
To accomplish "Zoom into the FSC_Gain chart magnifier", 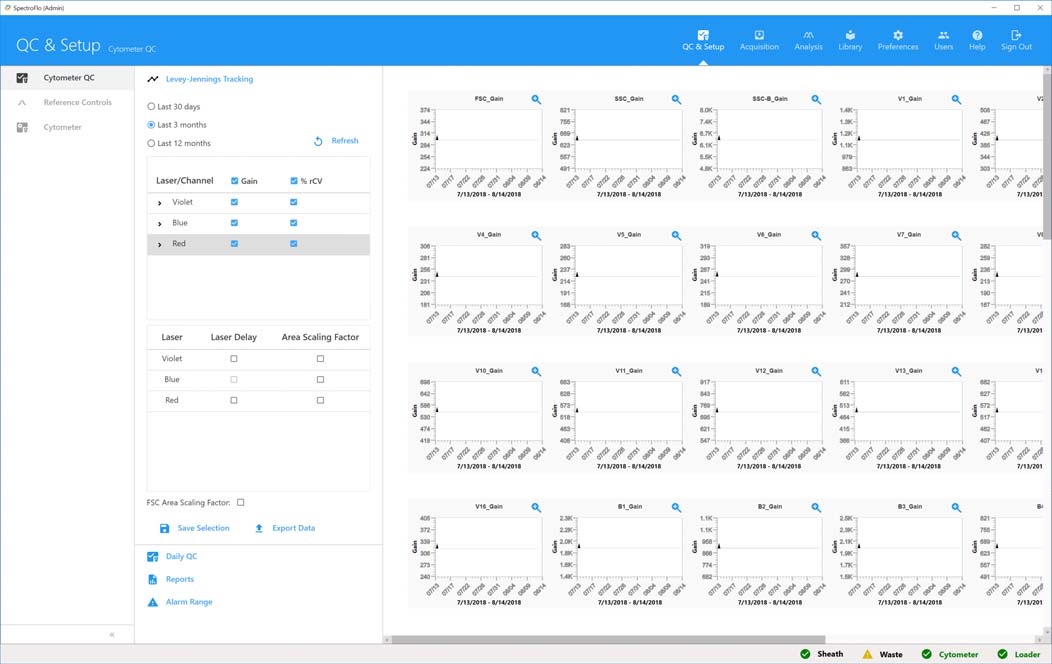I will [536, 100].
